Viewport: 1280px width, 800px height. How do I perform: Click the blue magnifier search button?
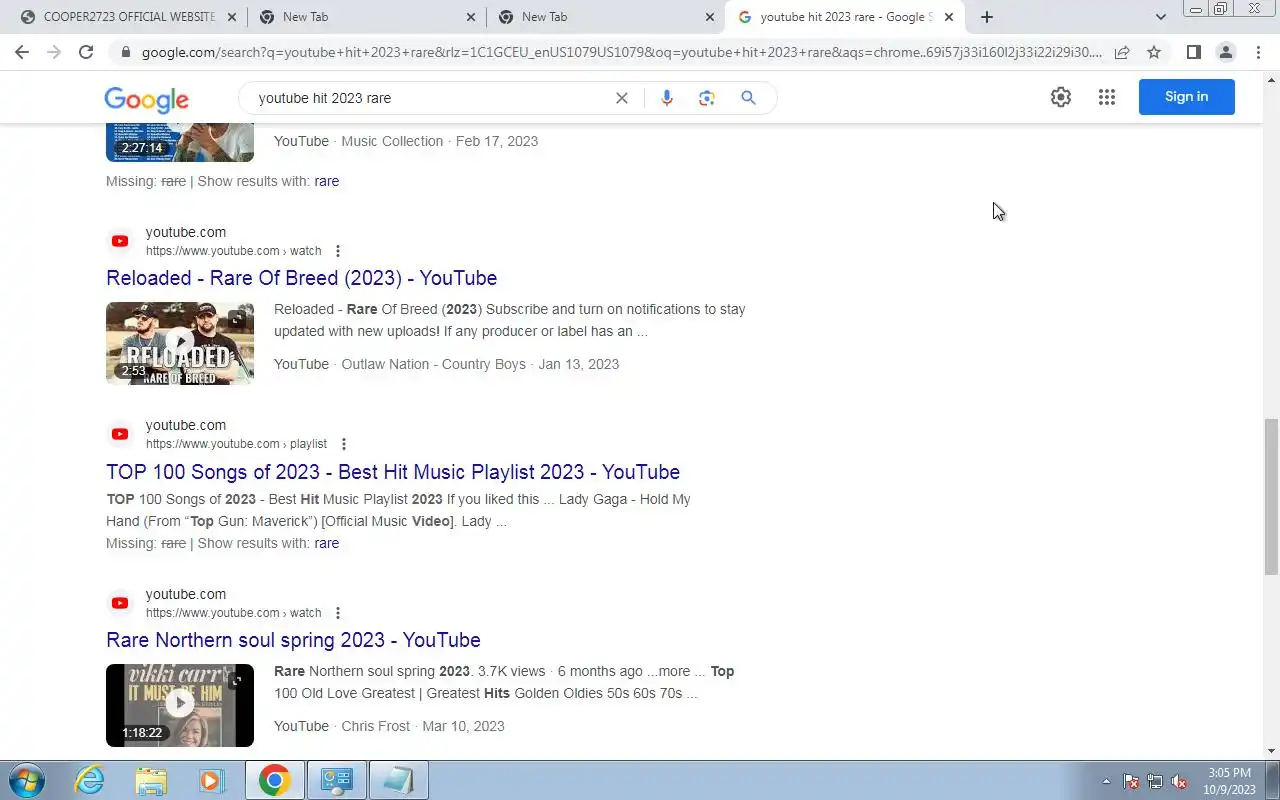(x=748, y=98)
